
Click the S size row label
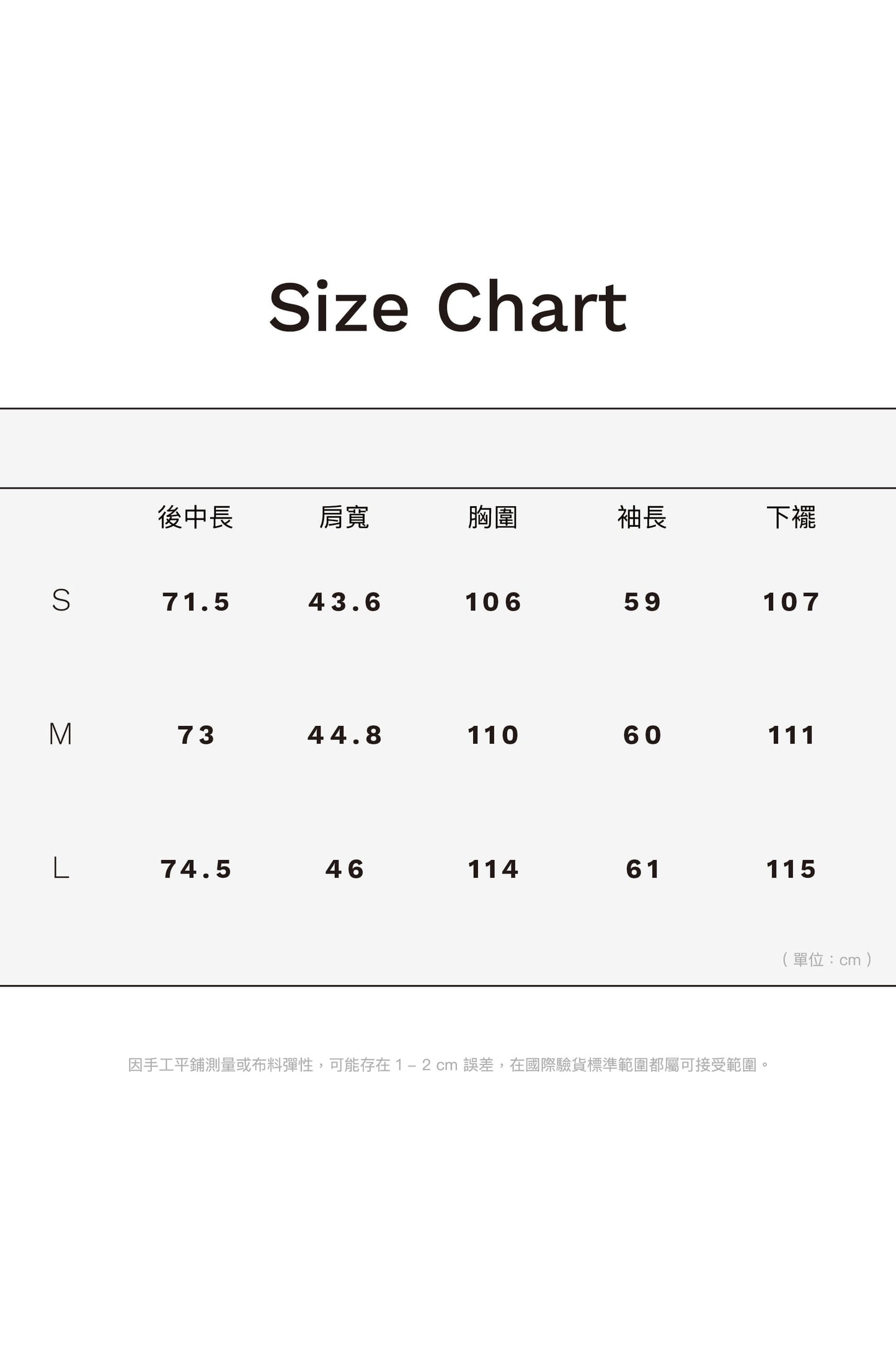tap(61, 601)
